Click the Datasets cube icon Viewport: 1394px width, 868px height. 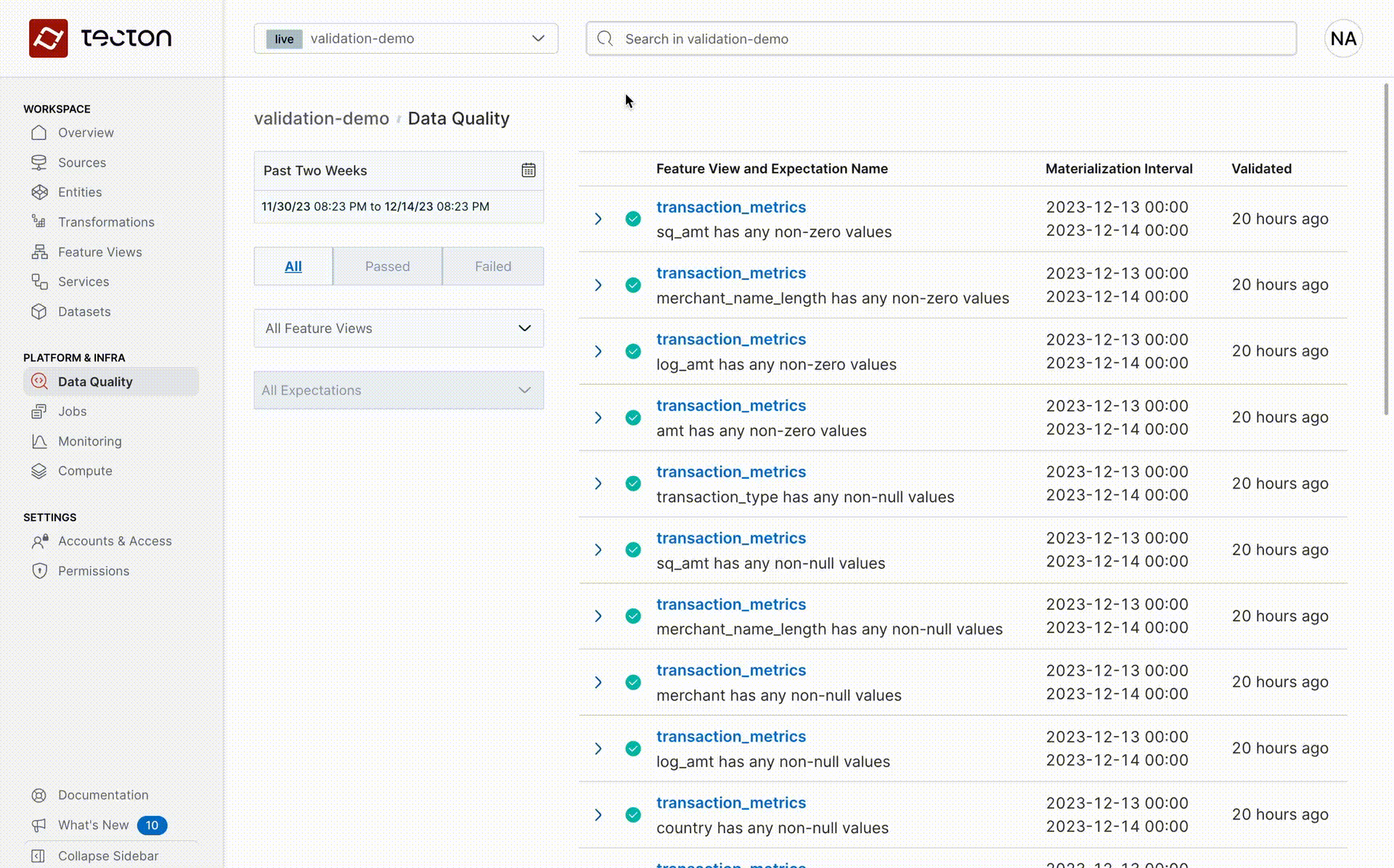point(39,311)
